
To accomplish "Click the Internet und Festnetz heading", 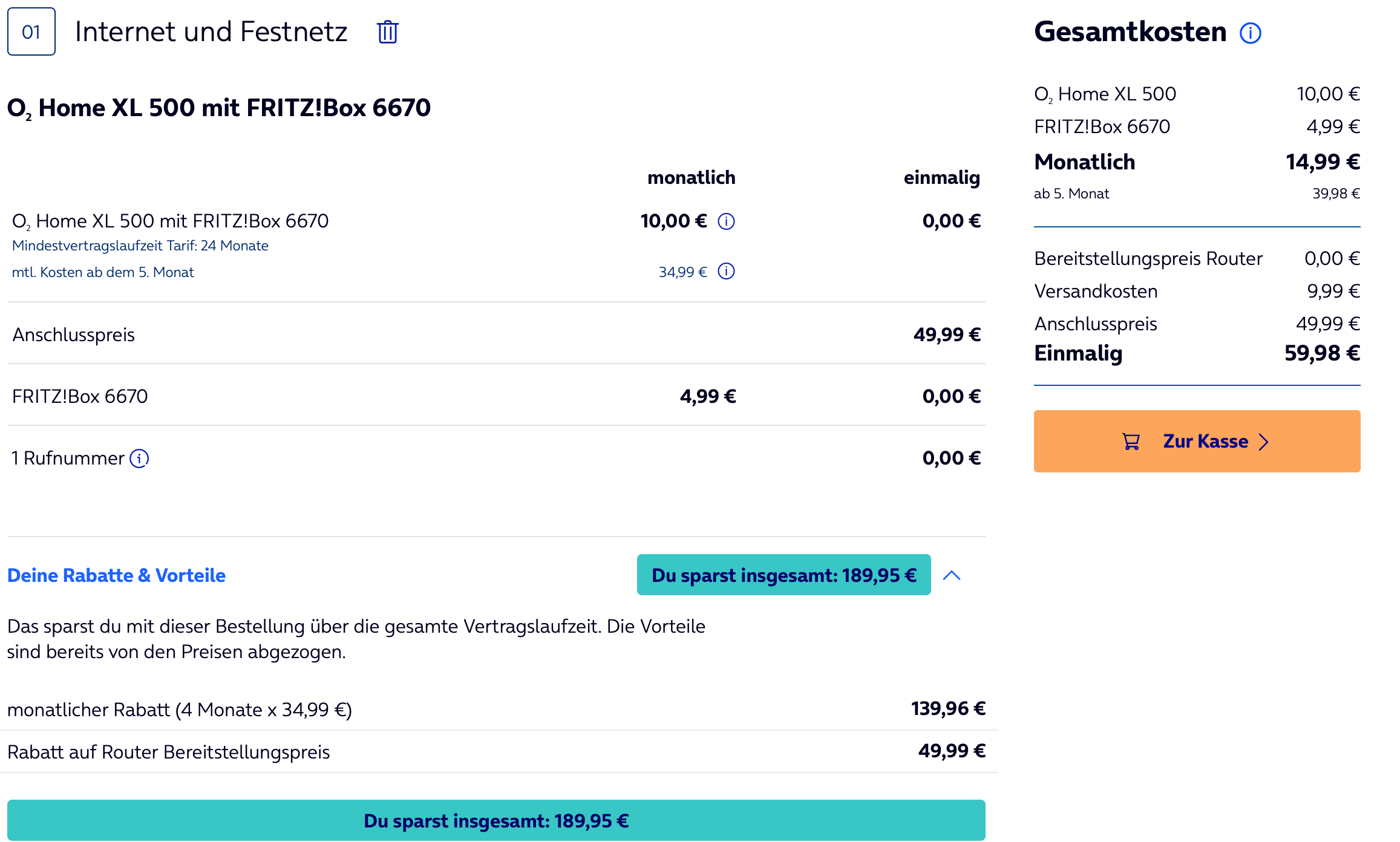I will (x=211, y=31).
